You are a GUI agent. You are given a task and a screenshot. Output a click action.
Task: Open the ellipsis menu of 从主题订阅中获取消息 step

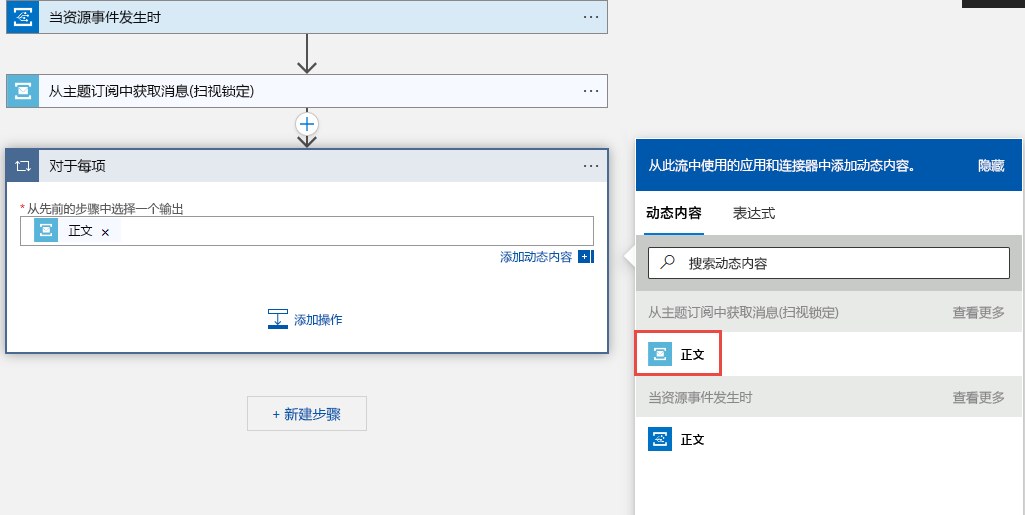point(591,91)
